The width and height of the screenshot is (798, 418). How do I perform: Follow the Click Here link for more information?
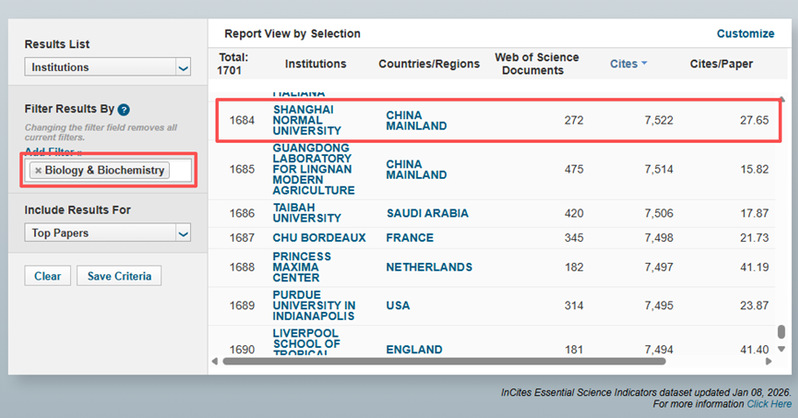(769, 405)
